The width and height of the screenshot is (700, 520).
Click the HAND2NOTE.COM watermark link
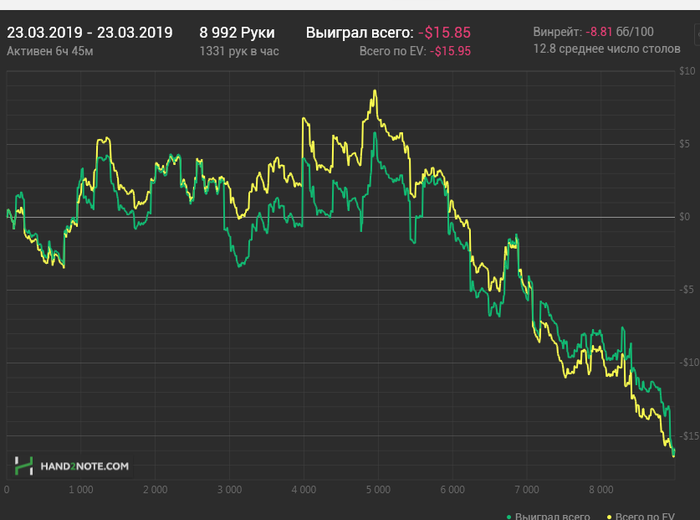pyautogui.click(x=84, y=466)
